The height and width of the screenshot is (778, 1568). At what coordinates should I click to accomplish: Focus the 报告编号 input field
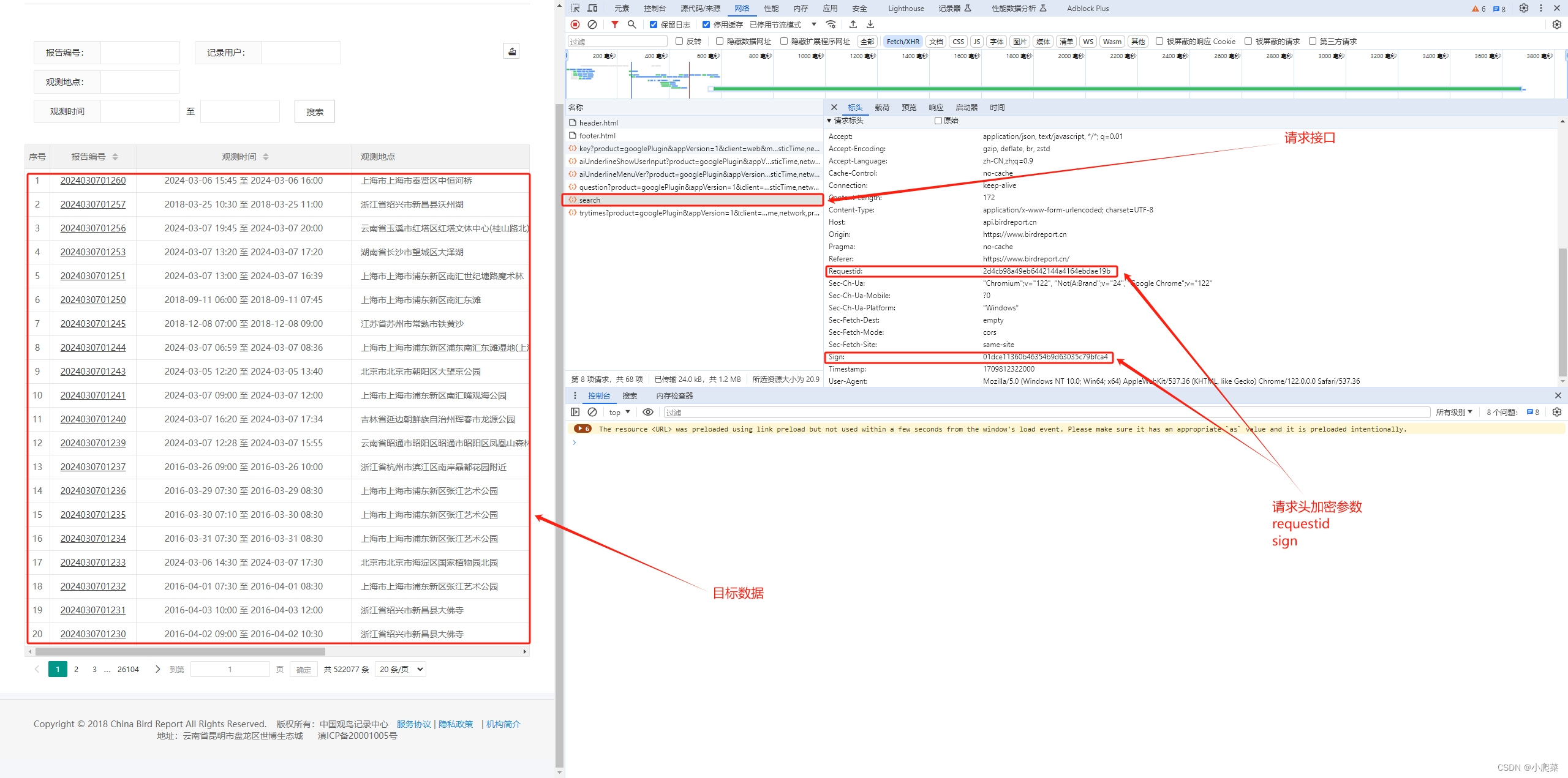click(140, 53)
